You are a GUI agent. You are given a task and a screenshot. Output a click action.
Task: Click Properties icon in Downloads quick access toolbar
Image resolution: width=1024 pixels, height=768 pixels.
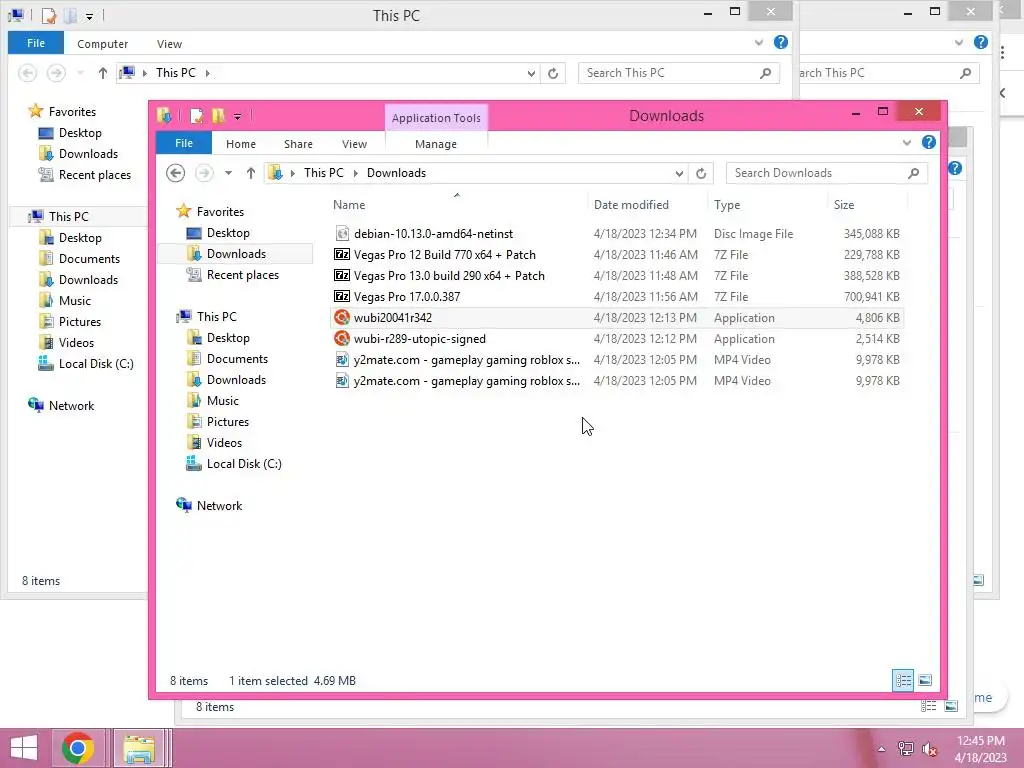(196, 116)
